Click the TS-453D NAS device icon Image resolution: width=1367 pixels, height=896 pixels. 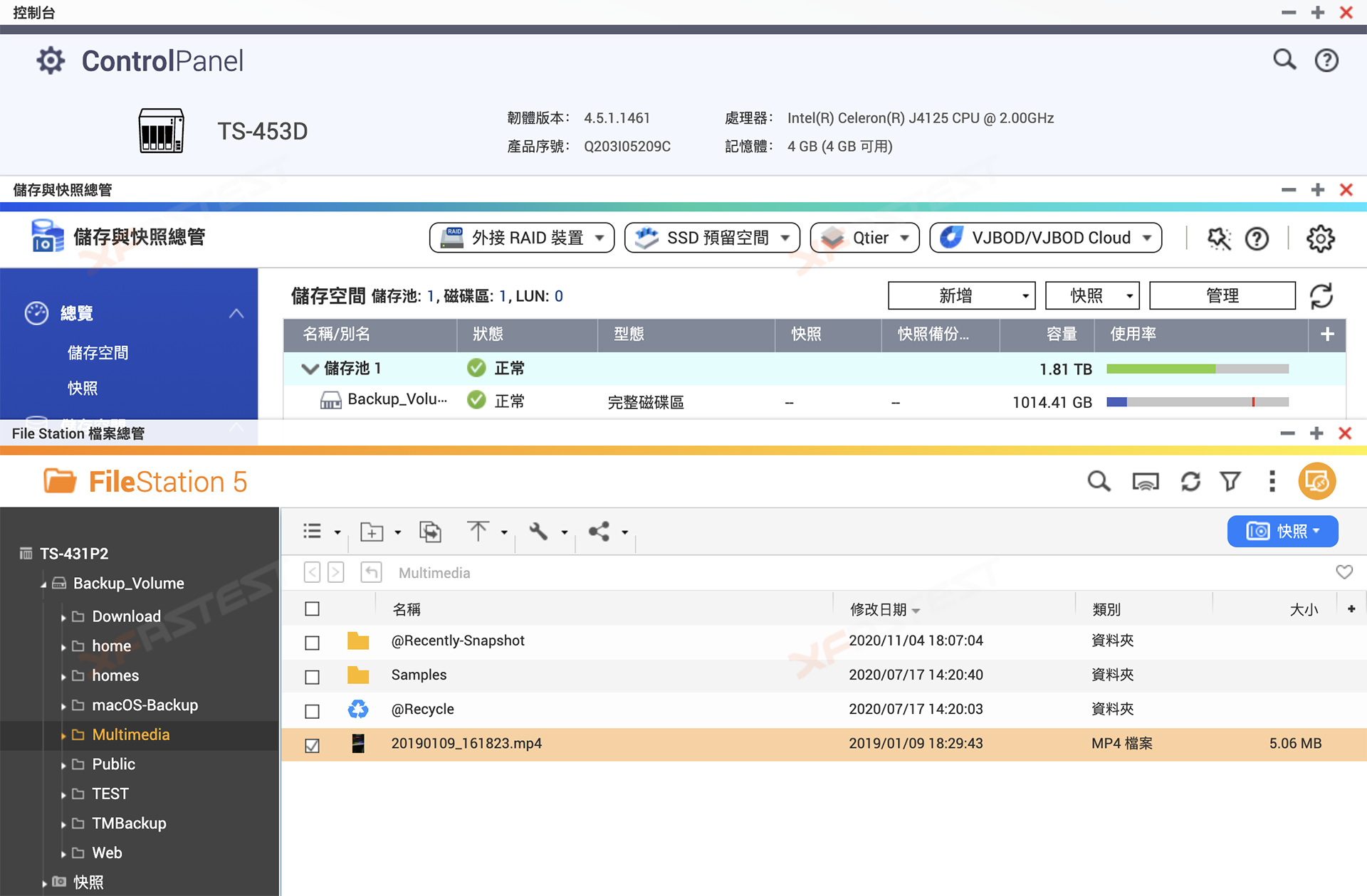click(162, 131)
